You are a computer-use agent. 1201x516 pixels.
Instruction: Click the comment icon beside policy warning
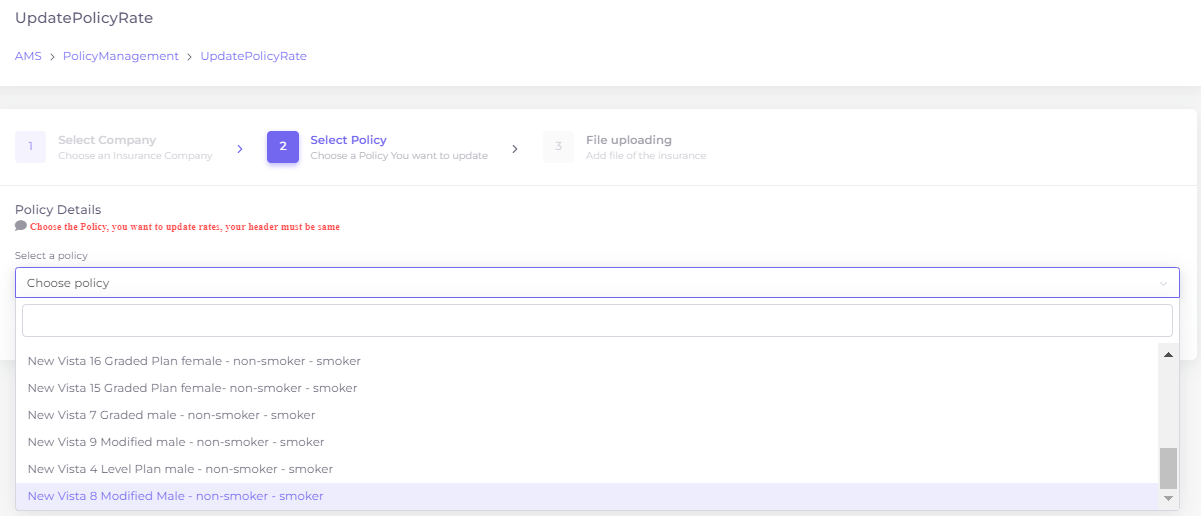(21, 226)
